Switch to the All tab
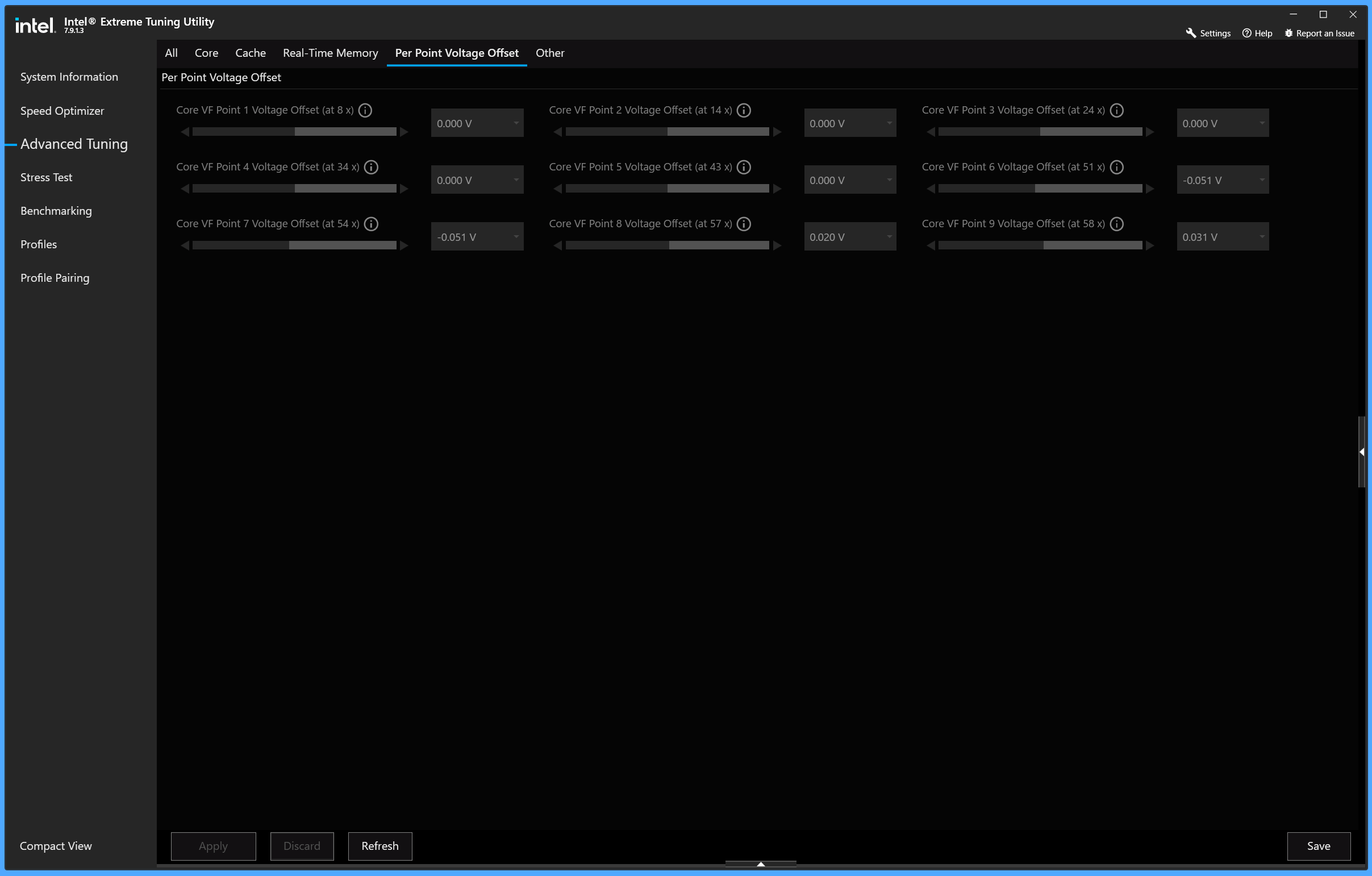The image size is (1372, 876). (x=171, y=53)
